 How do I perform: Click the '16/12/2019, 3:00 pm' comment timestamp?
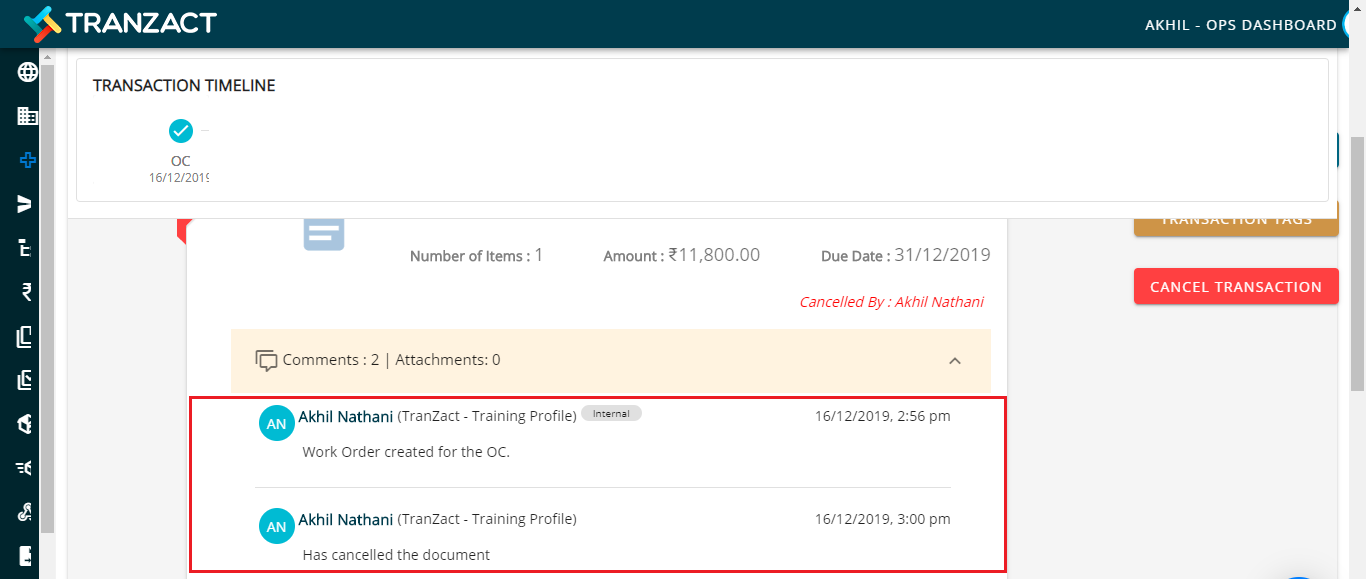point(883,519)
